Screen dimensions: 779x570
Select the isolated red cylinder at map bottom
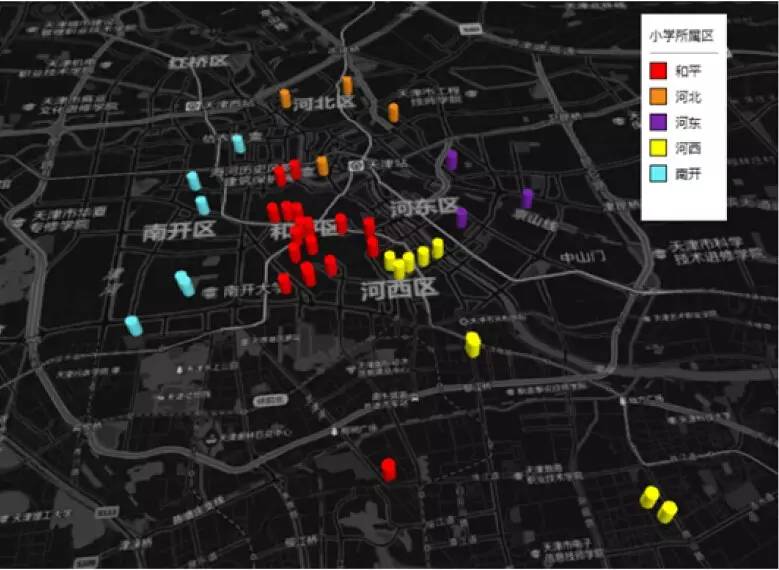(389, 470)
